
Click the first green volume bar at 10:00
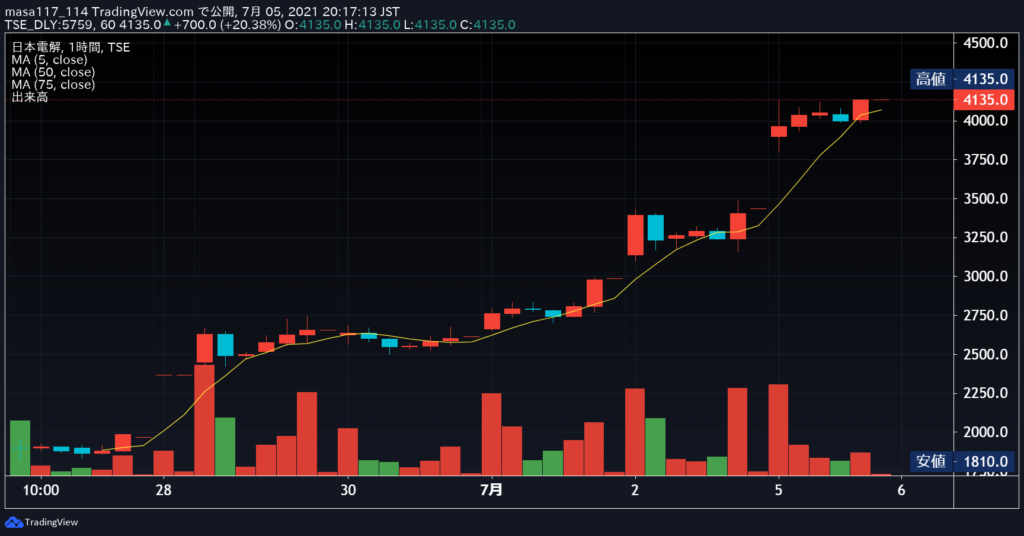[20, 448]
